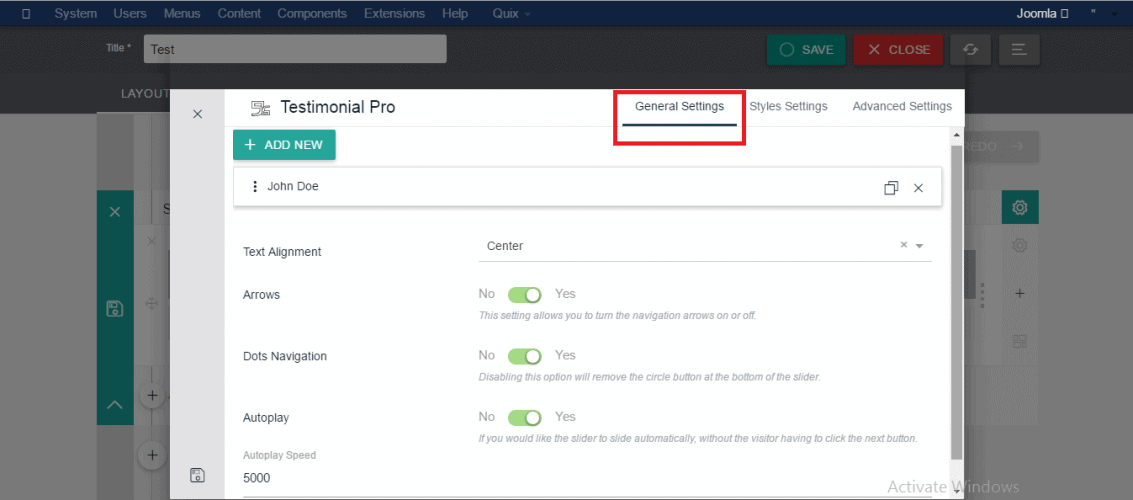1133x500 pixels.
Task: Click the plus icon on right sidebar
Action: 1020,293
